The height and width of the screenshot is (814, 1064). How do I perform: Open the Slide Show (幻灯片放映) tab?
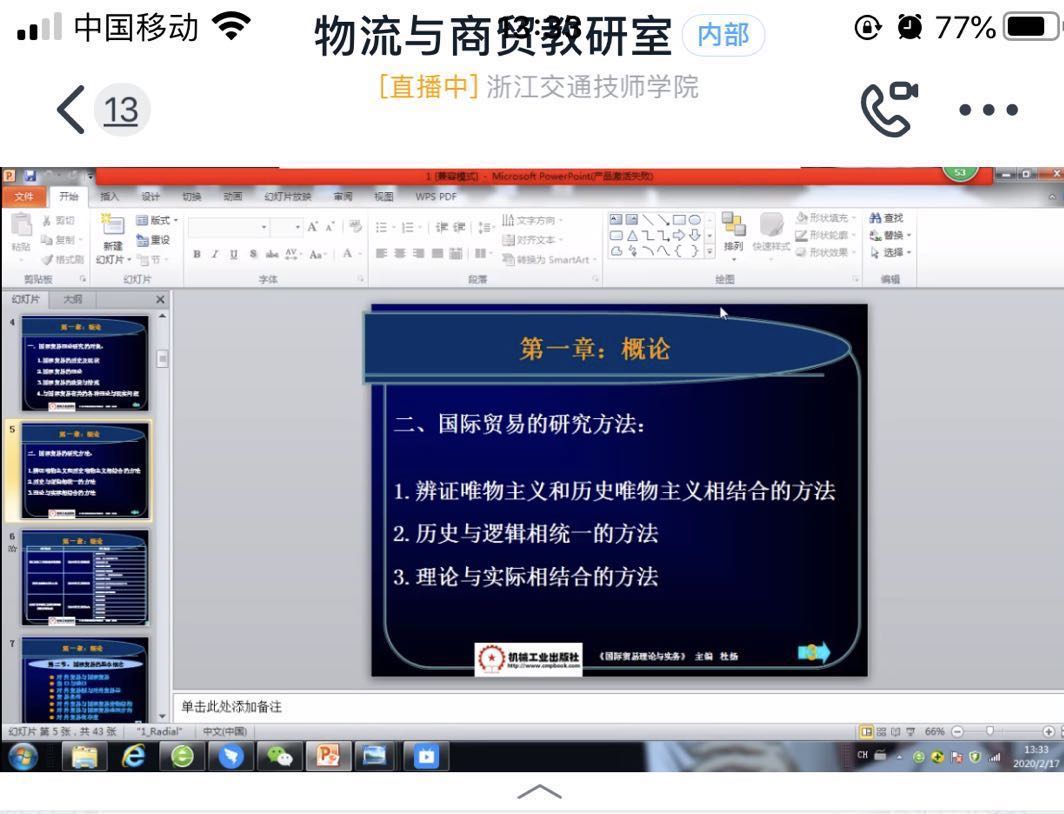288,197
